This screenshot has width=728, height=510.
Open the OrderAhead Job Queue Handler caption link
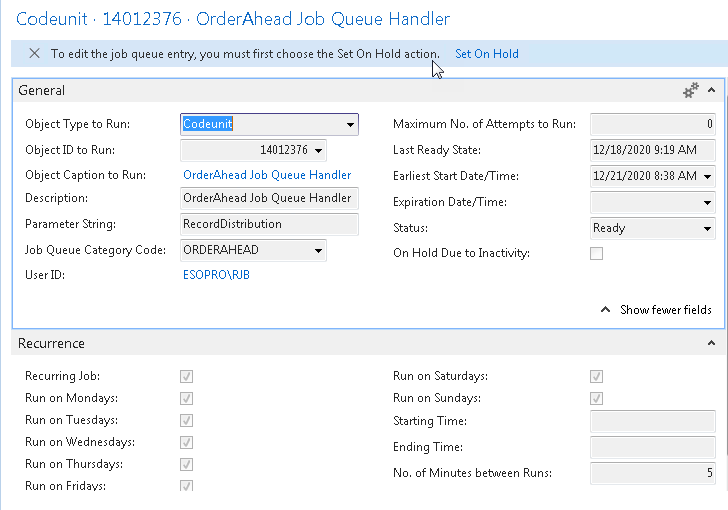tap(267, 175)
